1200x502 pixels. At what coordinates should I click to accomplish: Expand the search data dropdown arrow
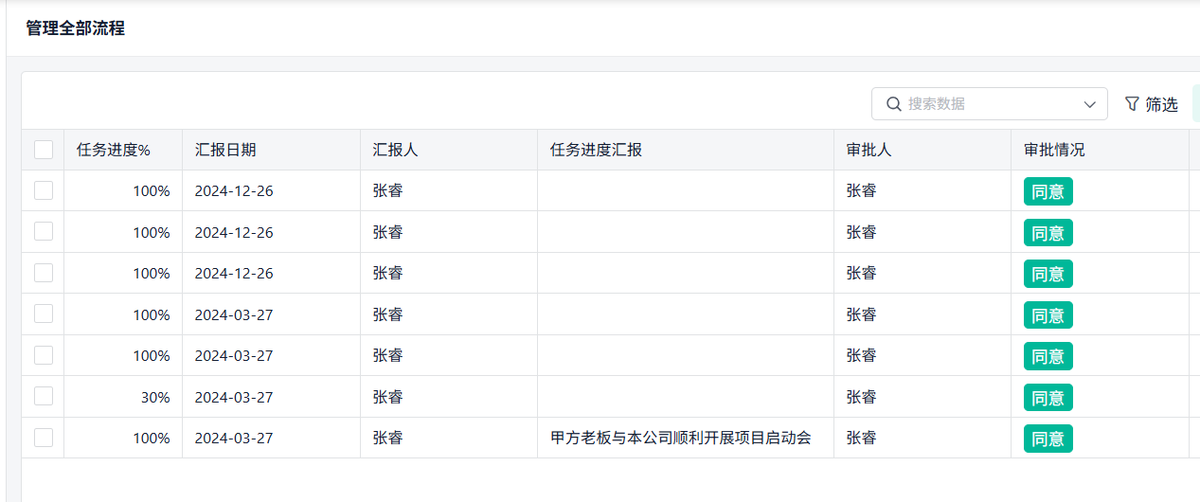1090,104
